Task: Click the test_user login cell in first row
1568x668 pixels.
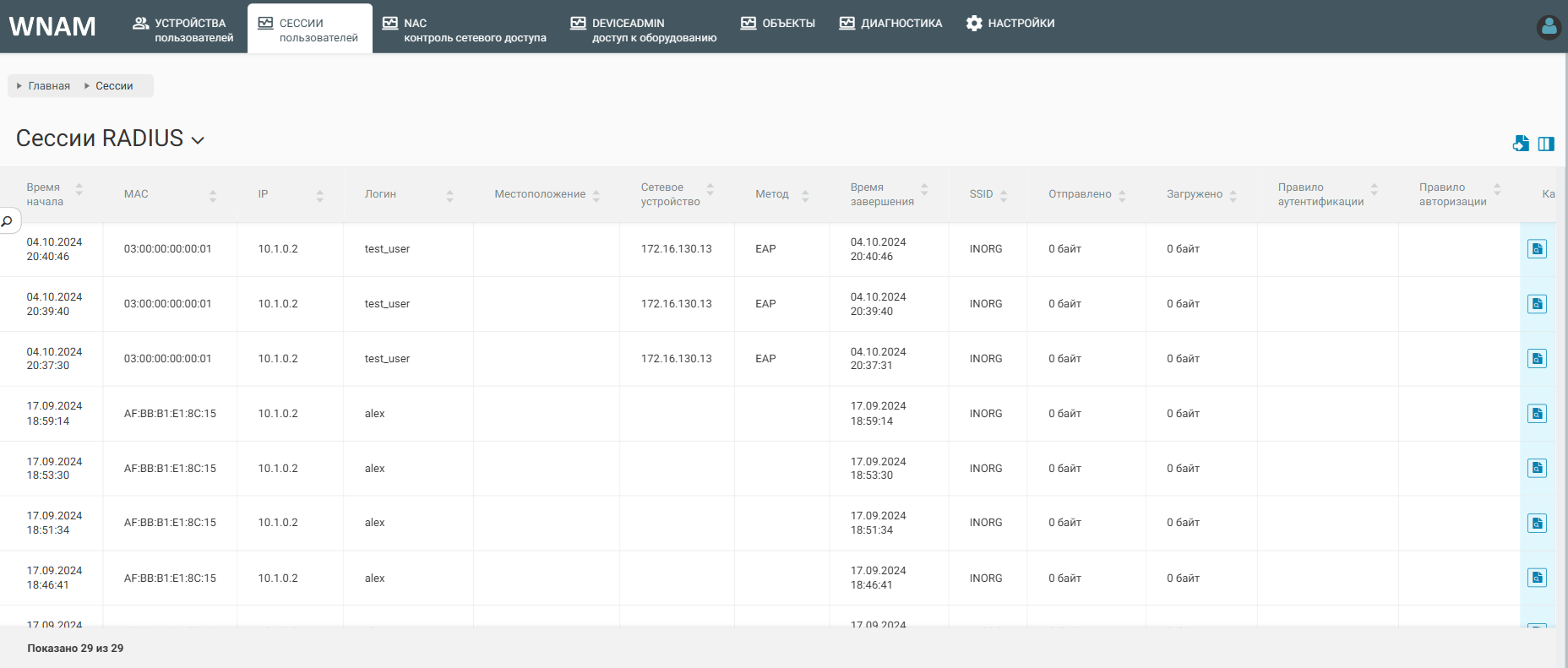Action: pyautogui.click(x=387, y=249)
